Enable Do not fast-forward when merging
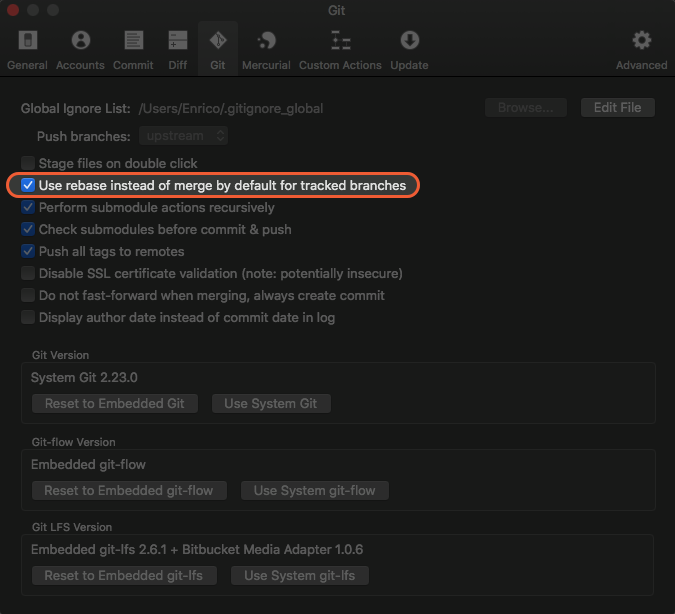This screenshot has height=614, width=675. [28, 295]
